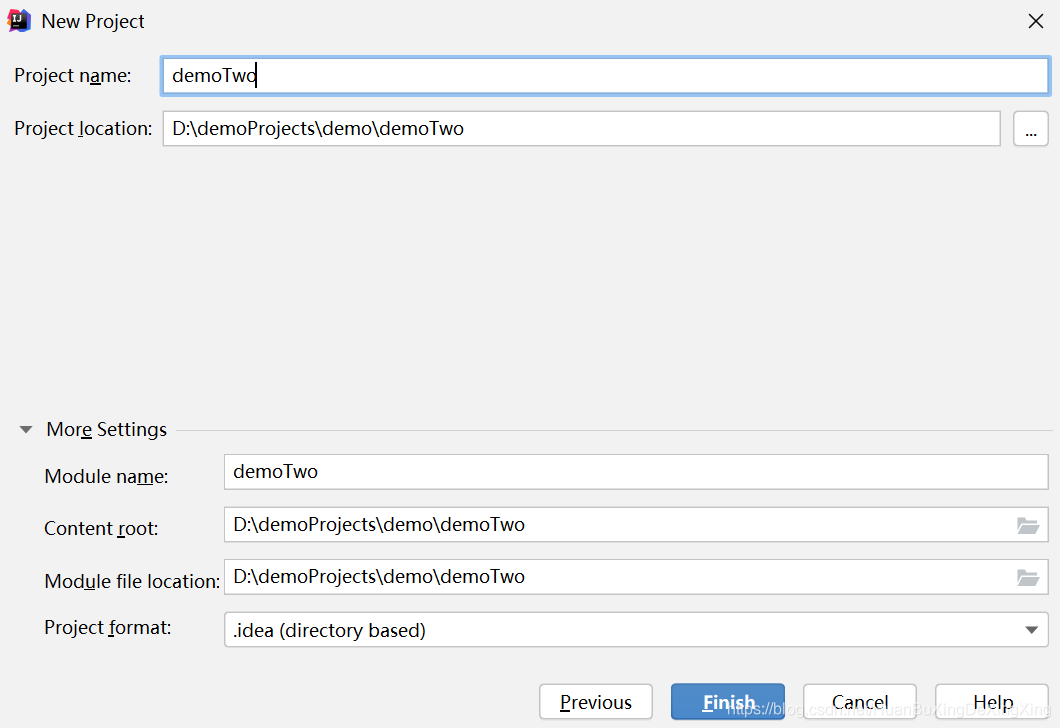This screenshot has height=728, width=1060.
Task: Cancel the New Project dialog
Action: pyautogui.click(x=859, y=702)
